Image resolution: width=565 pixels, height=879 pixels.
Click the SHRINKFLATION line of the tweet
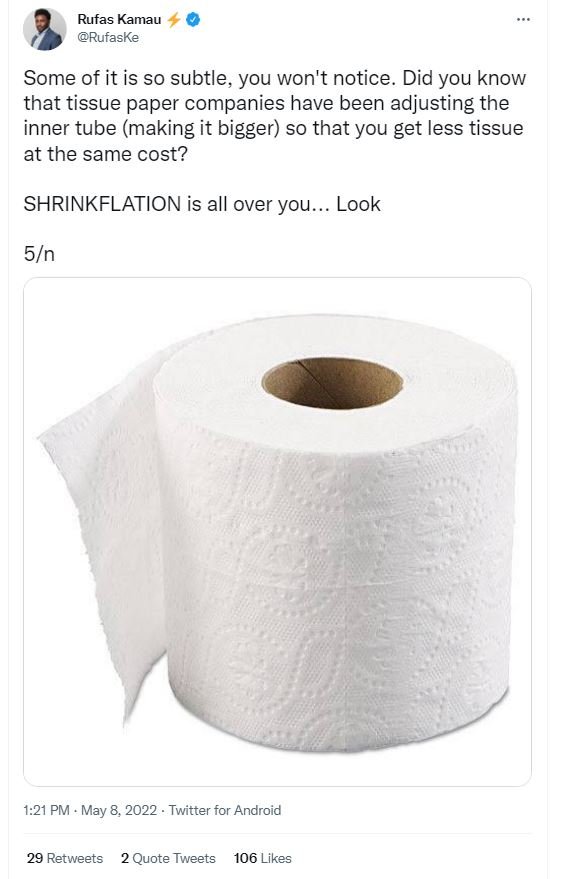tap(202, 204)
